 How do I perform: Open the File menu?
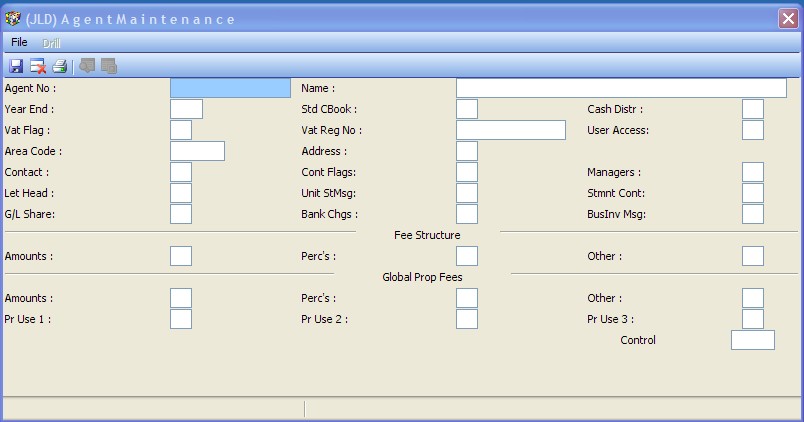tap(19, 43)
